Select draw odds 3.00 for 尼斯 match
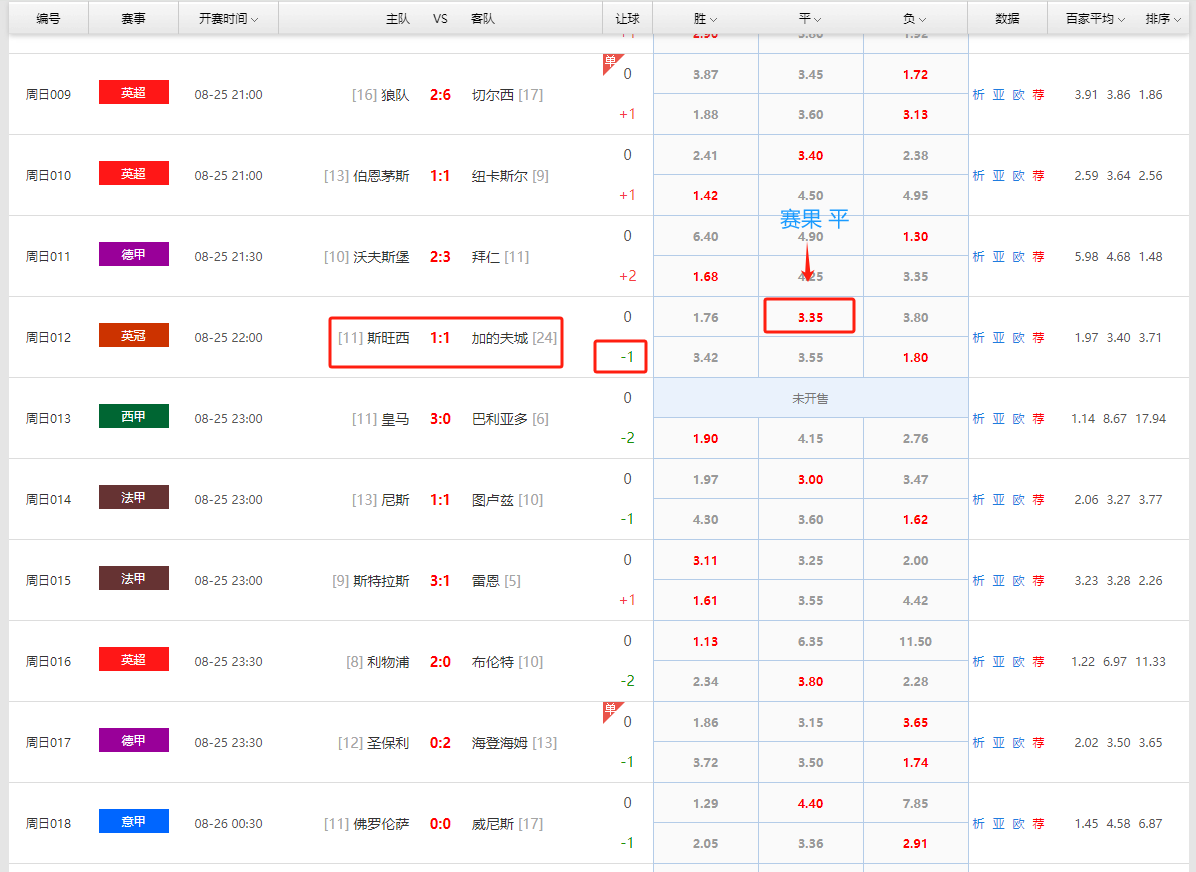Viewport: 1196px width, 872px height. [x=810, y=480]
